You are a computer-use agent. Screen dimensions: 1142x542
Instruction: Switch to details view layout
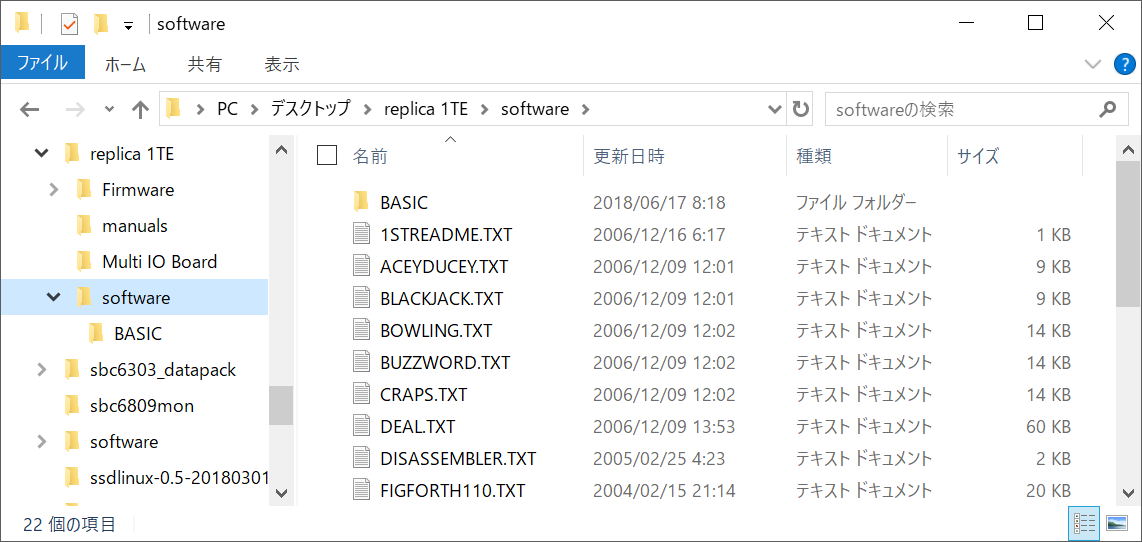[x=1086, y=523]
